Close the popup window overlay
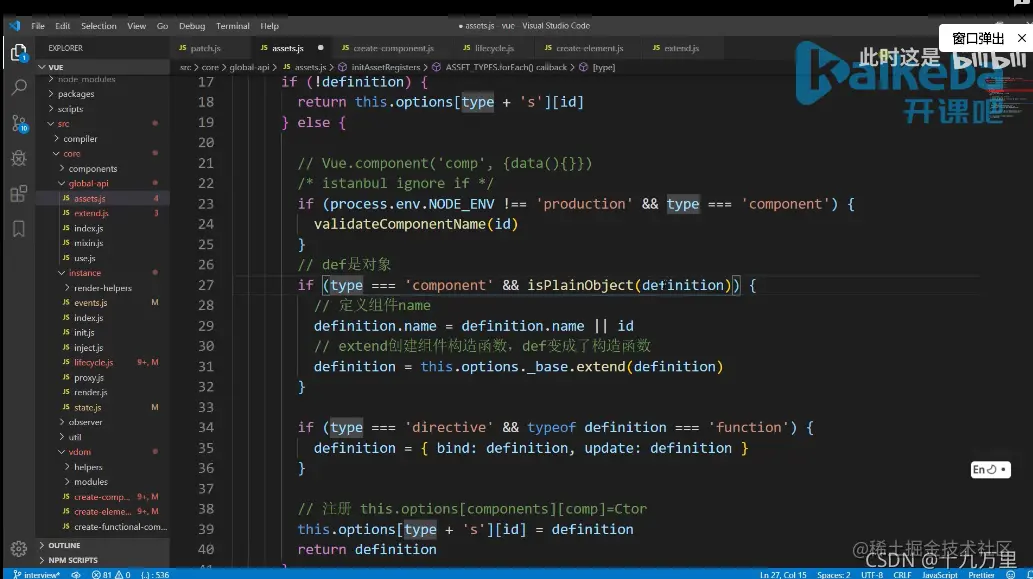The width and height of the screenshot is (1033, 579). (1021, 38)
